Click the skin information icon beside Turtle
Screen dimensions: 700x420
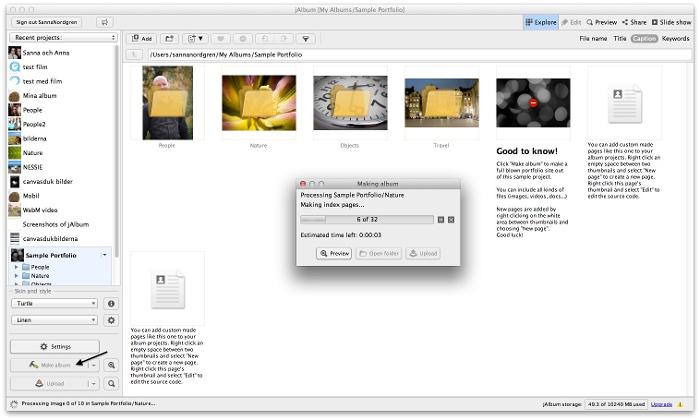point(111,303)
